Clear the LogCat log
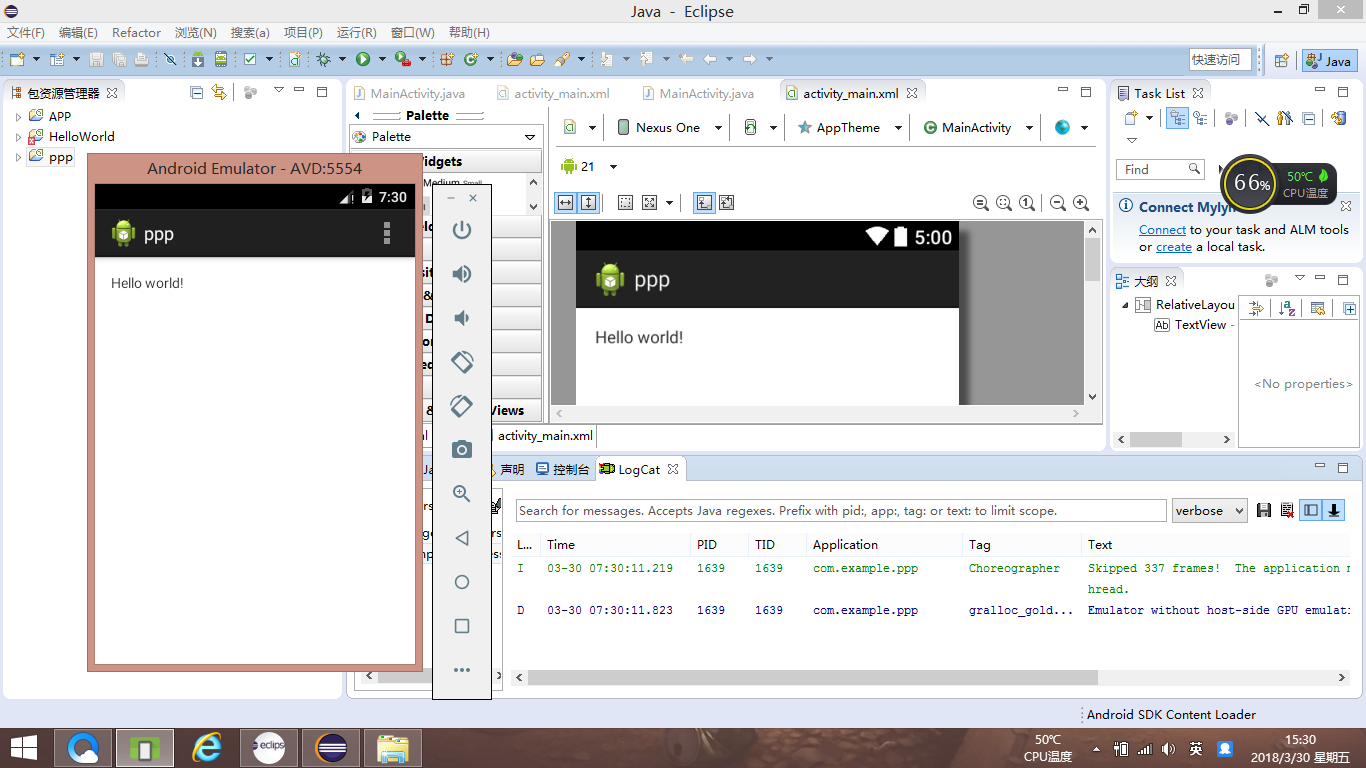 tap(1287, 511)
